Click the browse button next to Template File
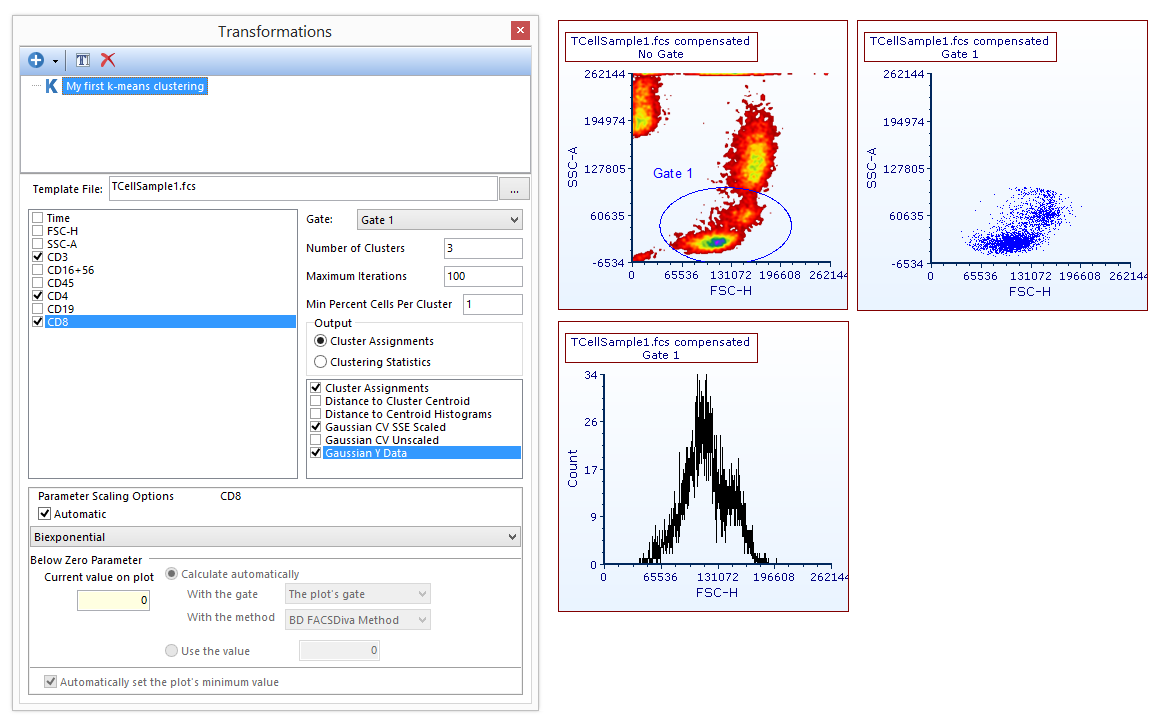 [514, 188]
